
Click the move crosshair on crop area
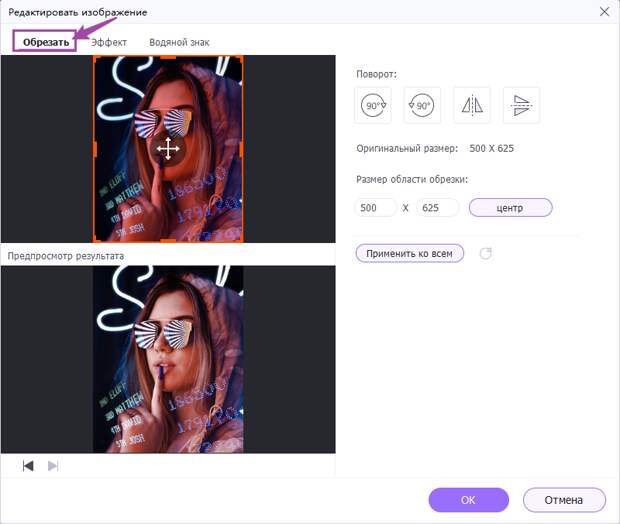[x=168, y=149]
